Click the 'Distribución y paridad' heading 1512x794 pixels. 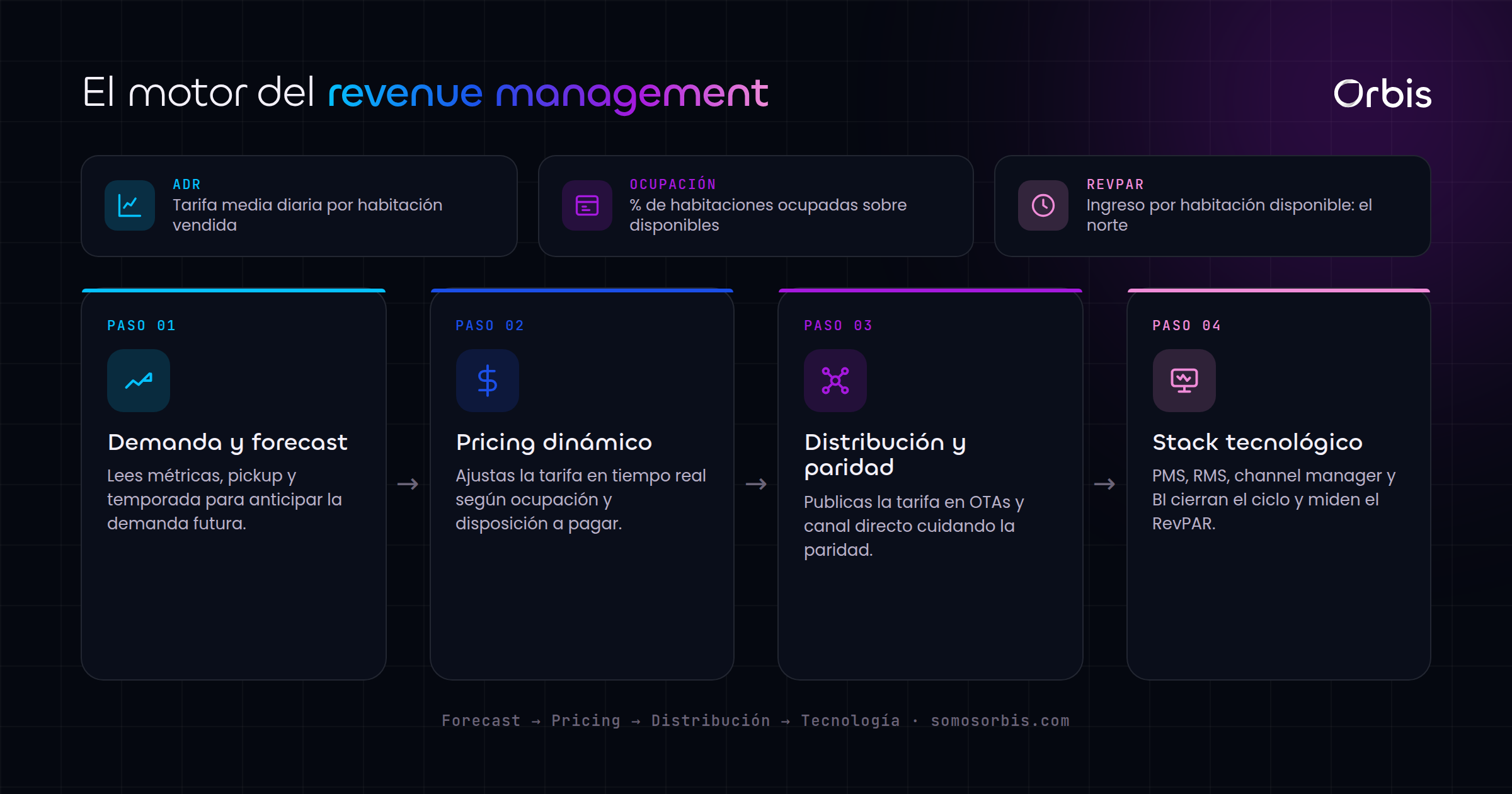tap(885, 455)
